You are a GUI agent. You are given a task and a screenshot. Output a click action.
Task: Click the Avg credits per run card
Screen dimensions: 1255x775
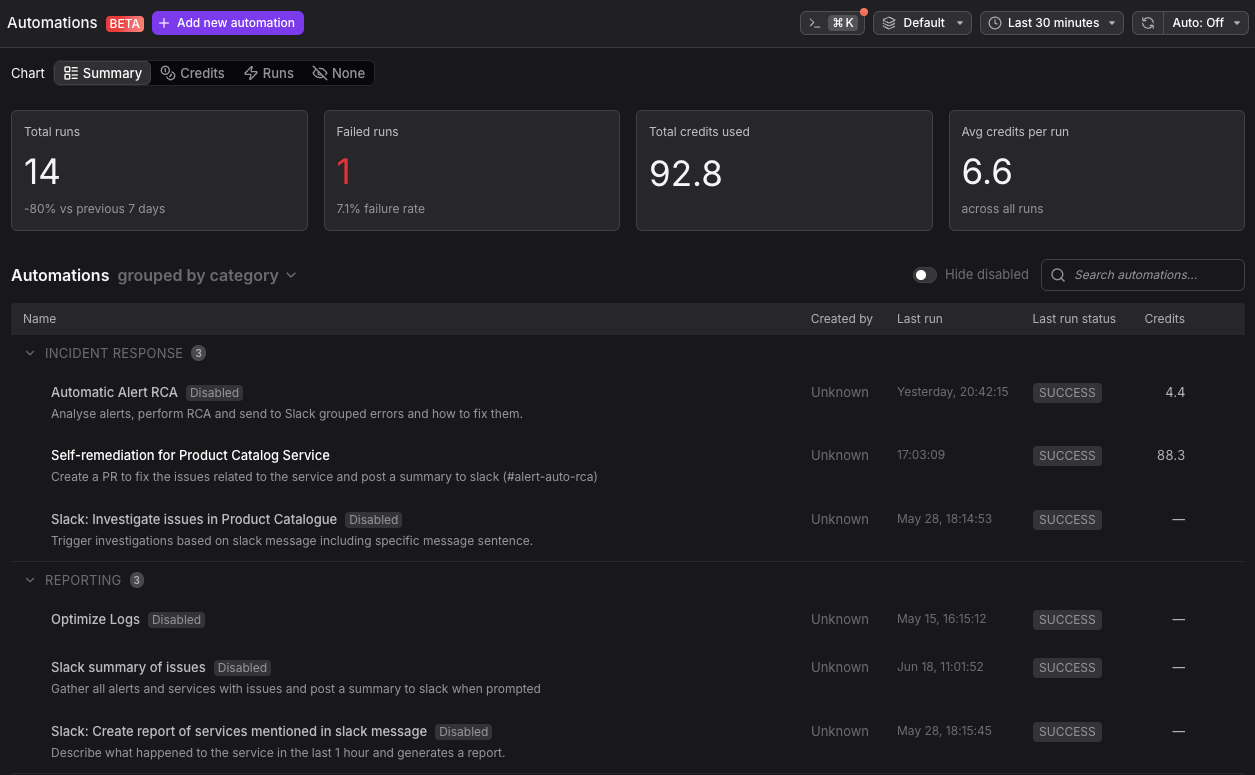click(1097, 171)
